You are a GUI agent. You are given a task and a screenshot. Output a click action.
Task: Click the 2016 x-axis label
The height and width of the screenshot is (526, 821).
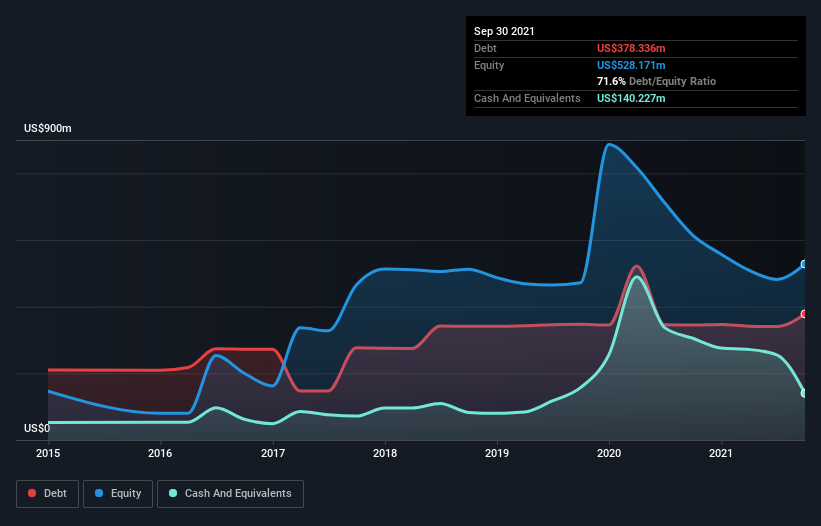coord(160,453)
